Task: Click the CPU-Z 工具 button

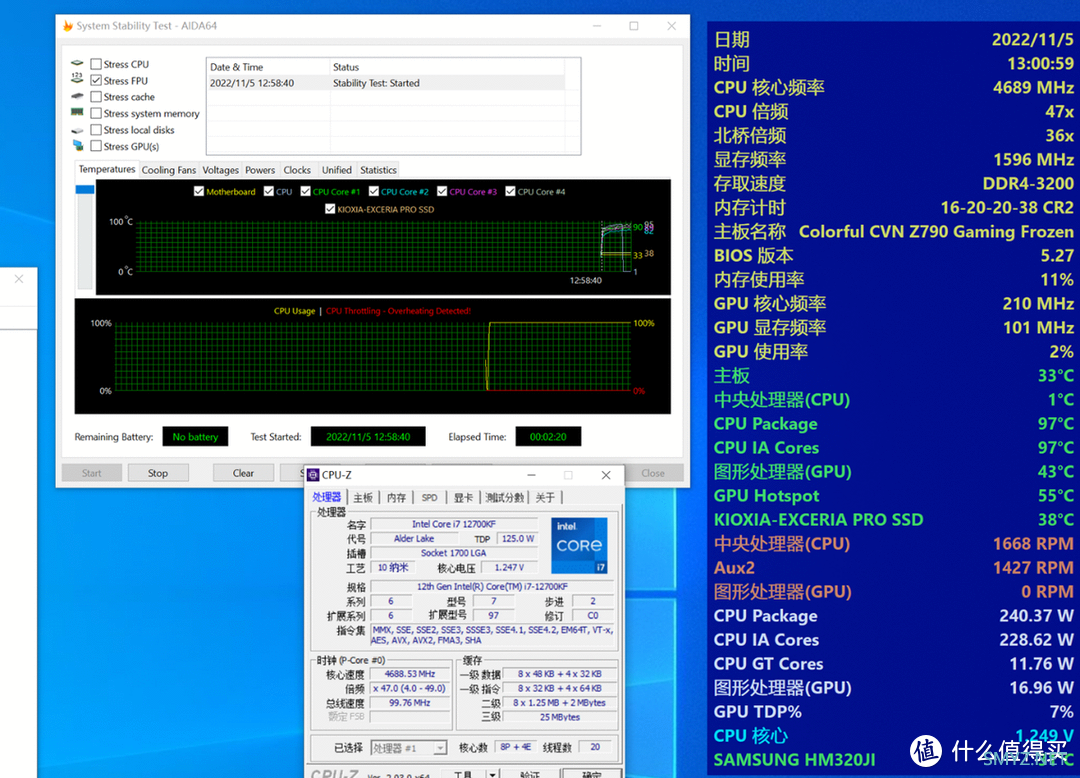Action: [463, 775]
